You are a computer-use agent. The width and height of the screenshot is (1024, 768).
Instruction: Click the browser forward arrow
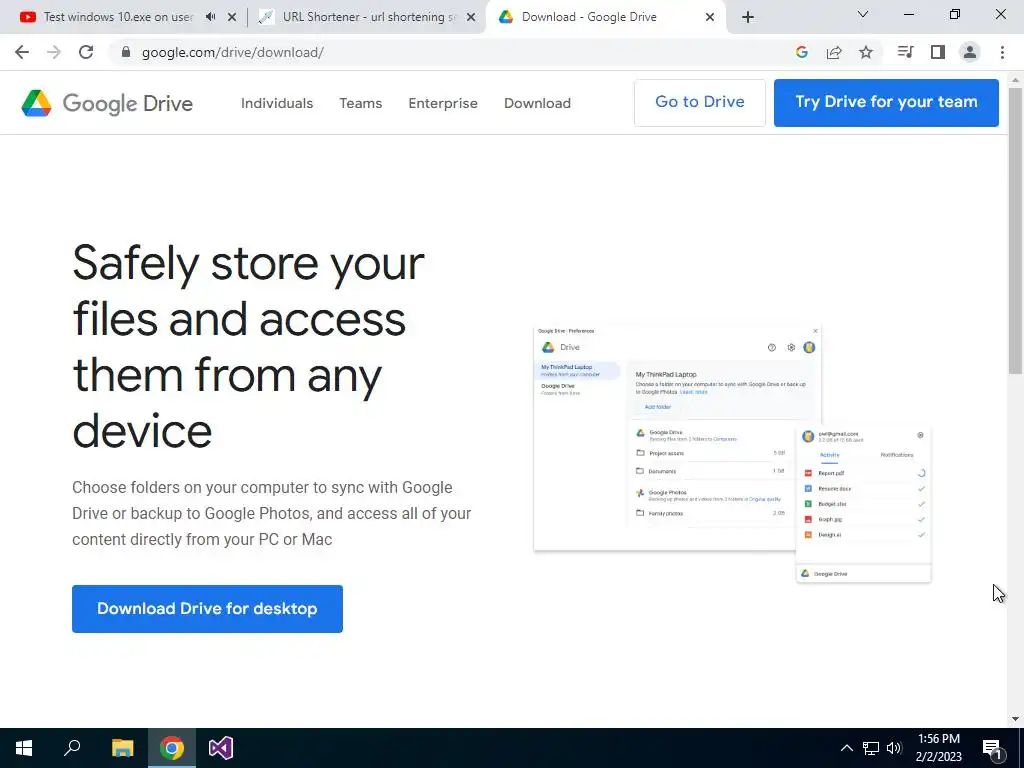54,52
